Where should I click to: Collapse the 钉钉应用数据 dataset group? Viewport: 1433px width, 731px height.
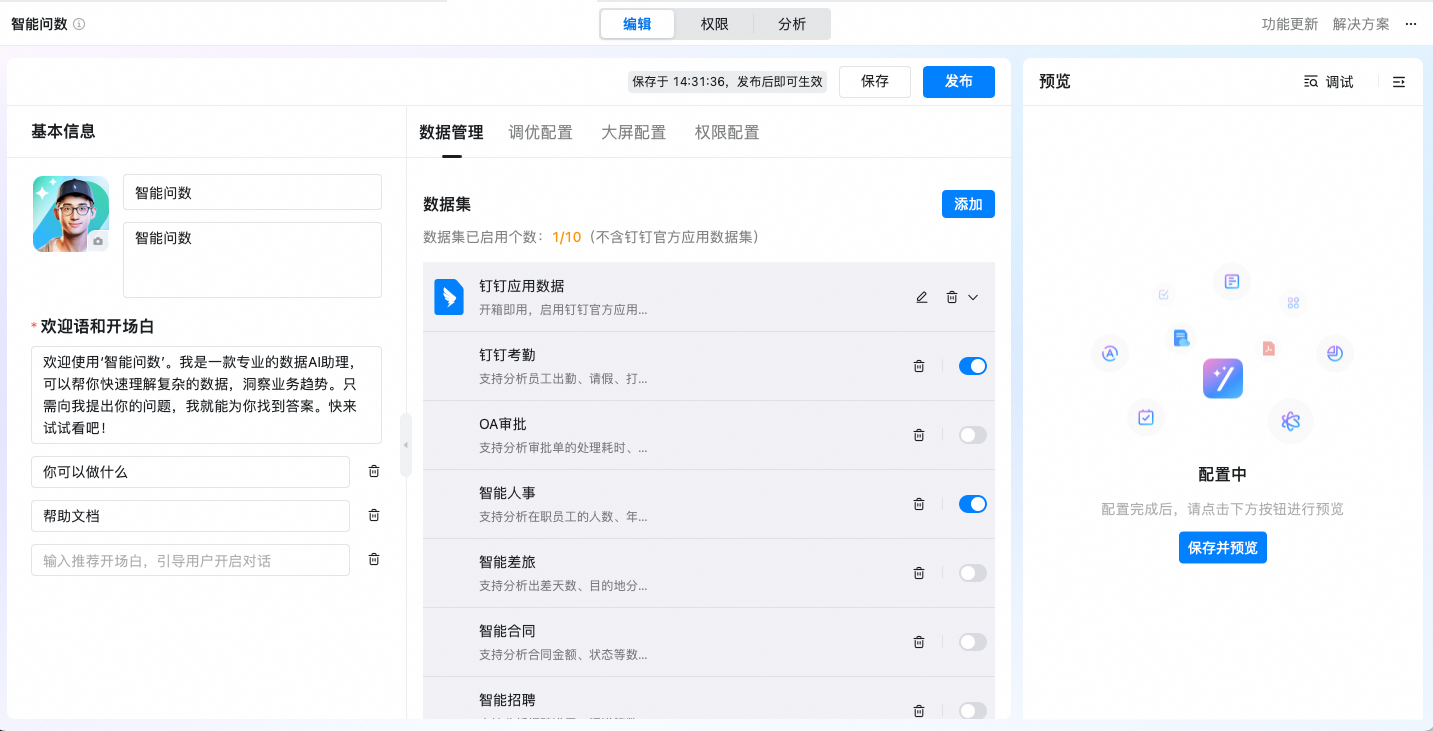(x=973, y=297)
